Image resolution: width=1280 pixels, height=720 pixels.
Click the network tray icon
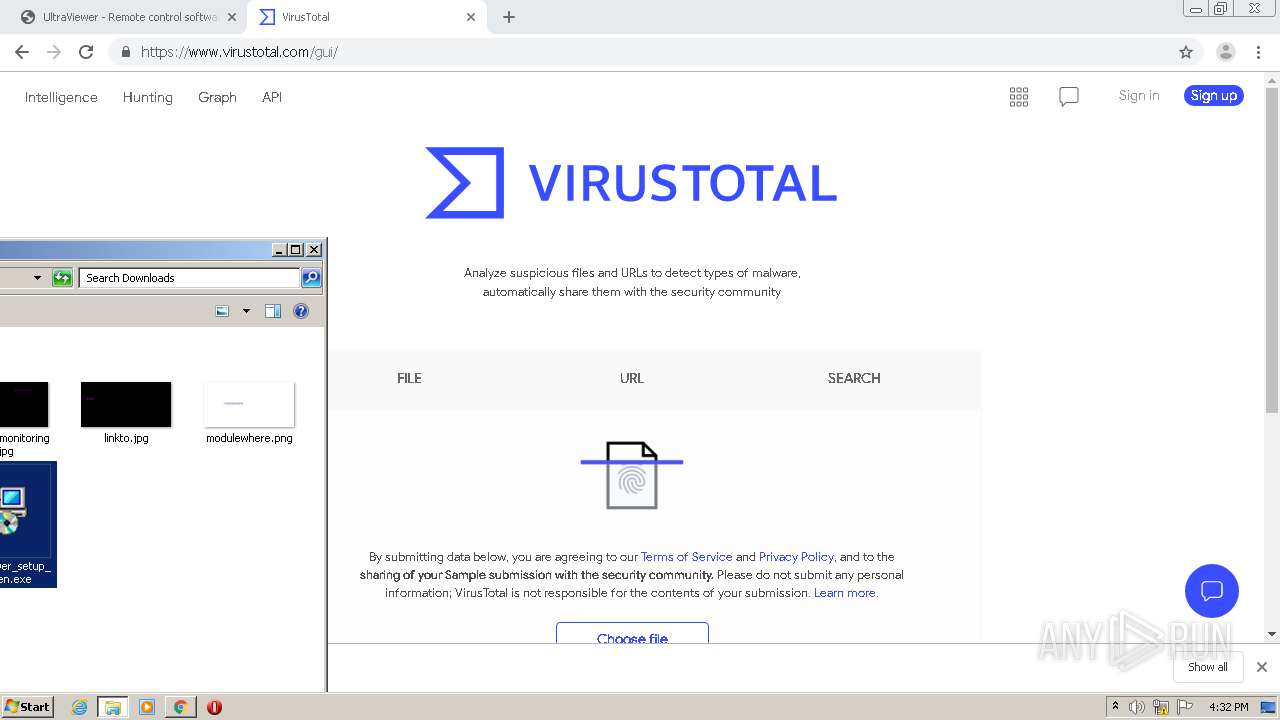click(1161, 707)
